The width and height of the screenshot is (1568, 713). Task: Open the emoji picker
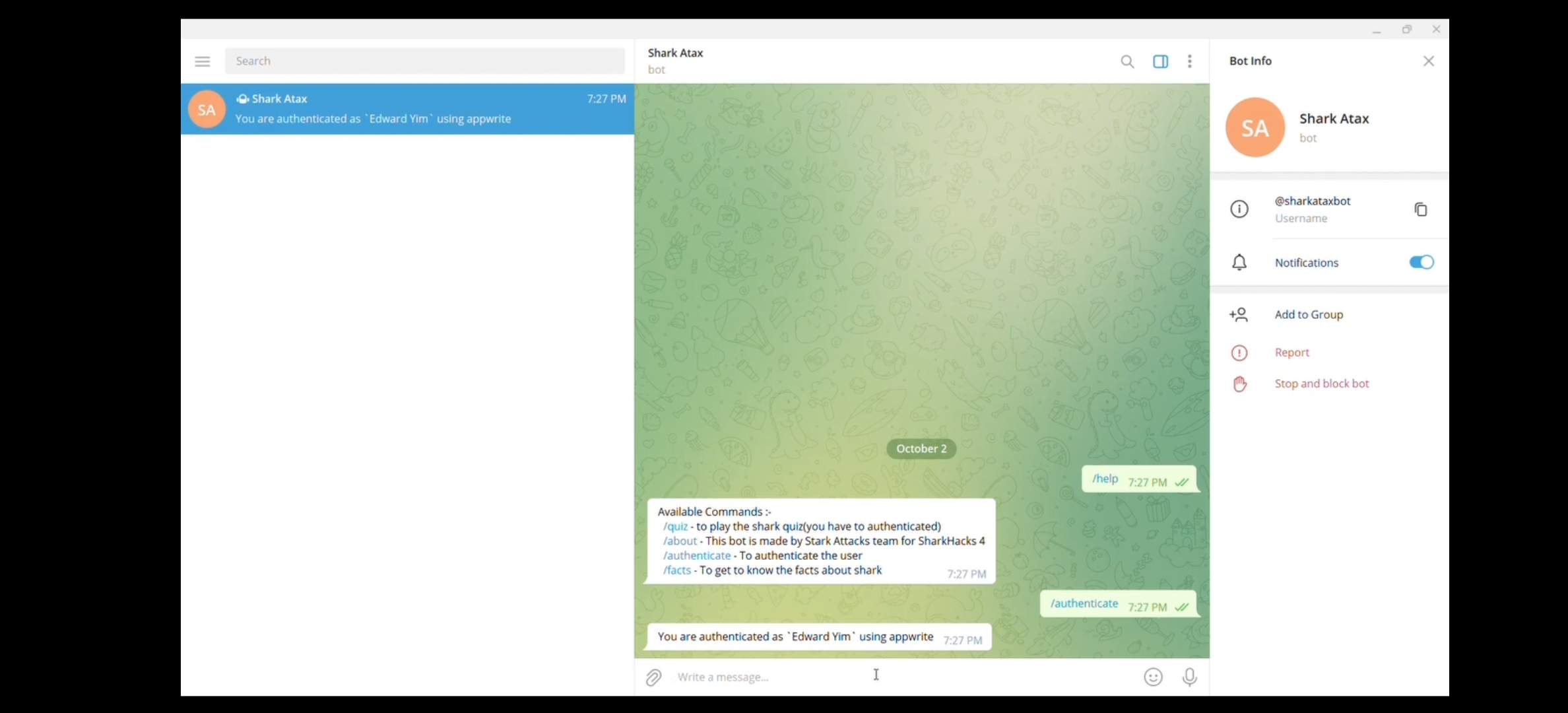(x=1153, y=677)
